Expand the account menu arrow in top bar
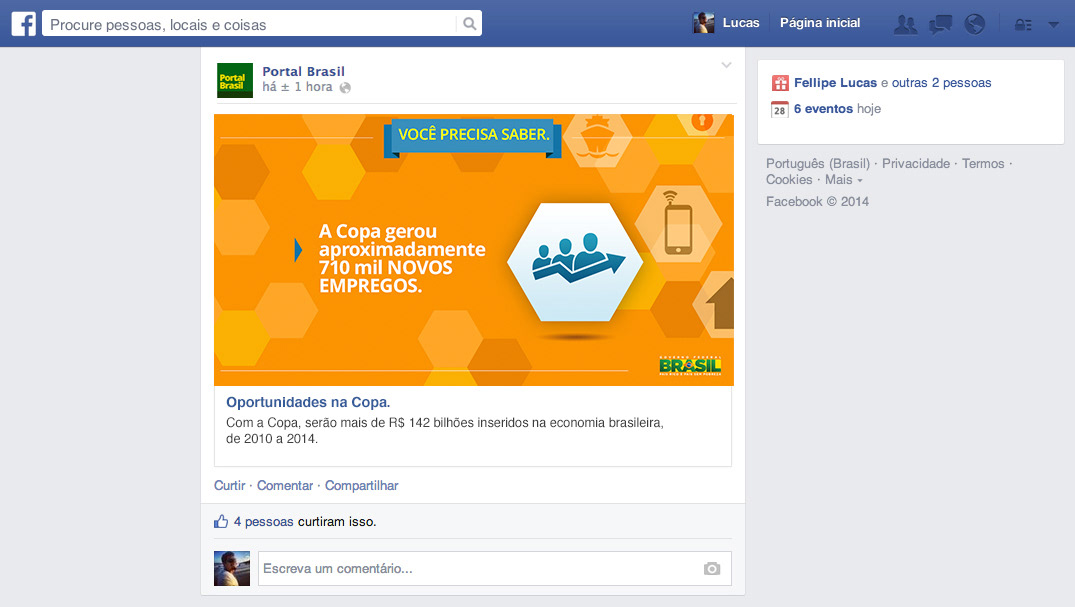The height and width of the screenshot is (607, 1075). tap(1054, 25)
